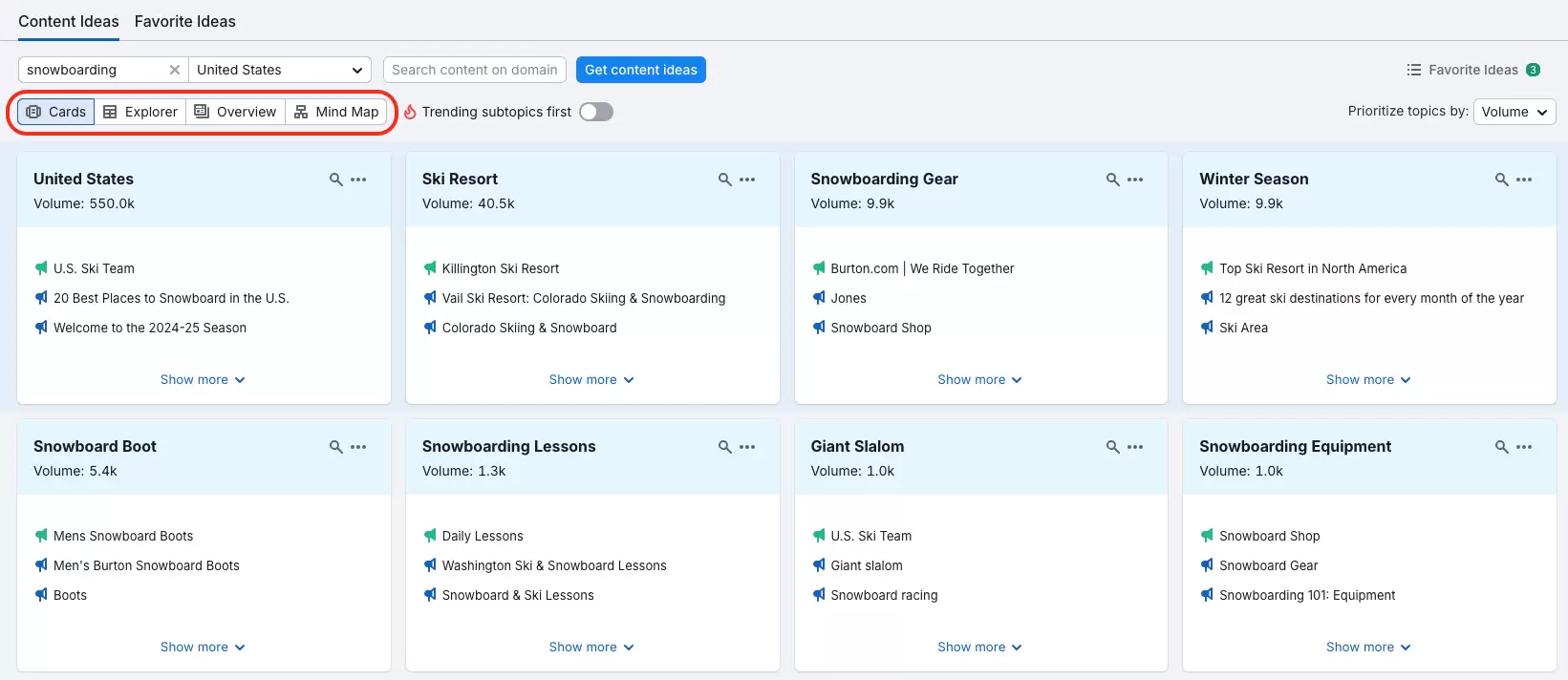Viewport: 1568px width, 680px height.
Task: Open the Prioritize topics by Volume dropdown
Action: click(1514, 112)
